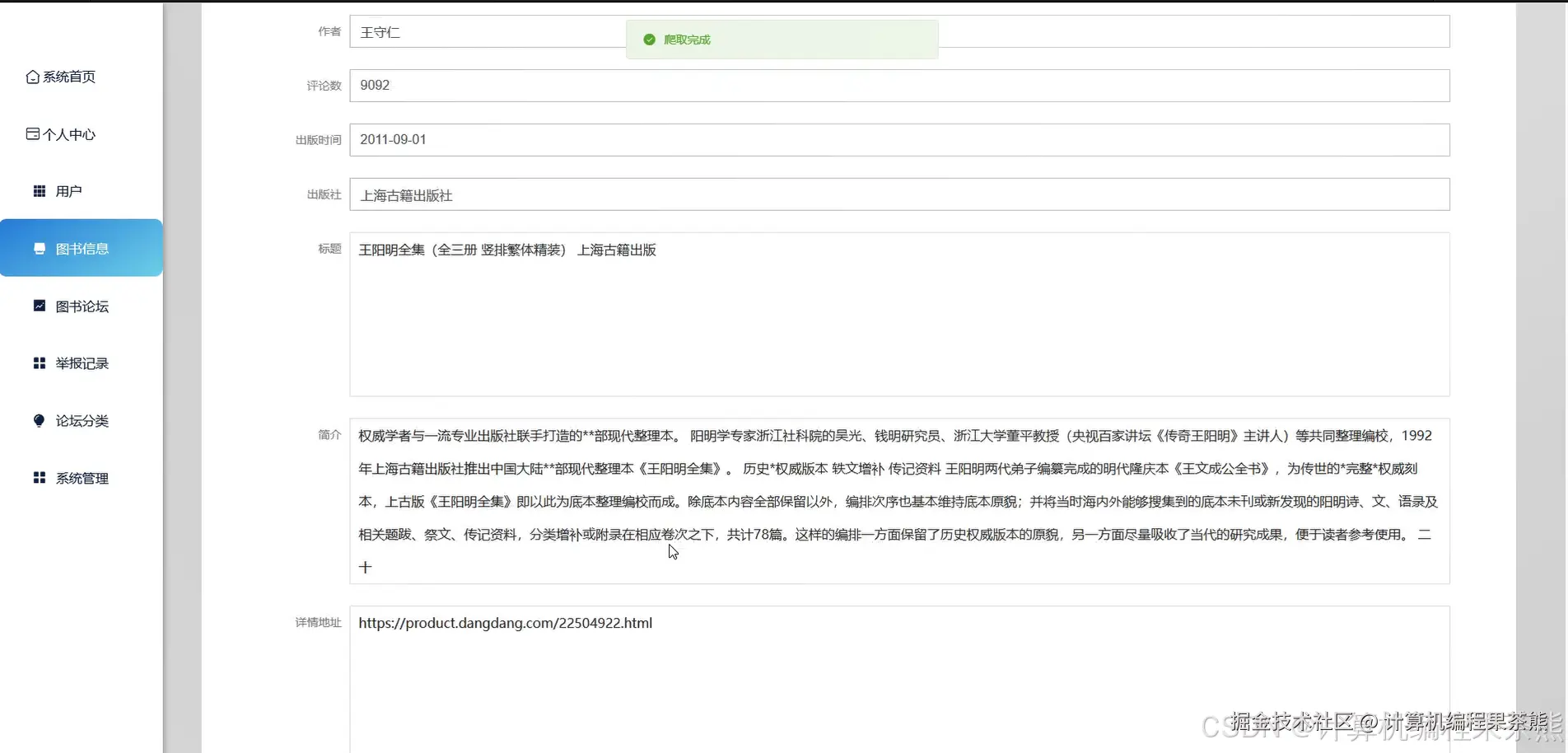Select the 图书信息 book icon in sidebar
1568x753 pixels.
coord(39,248)
